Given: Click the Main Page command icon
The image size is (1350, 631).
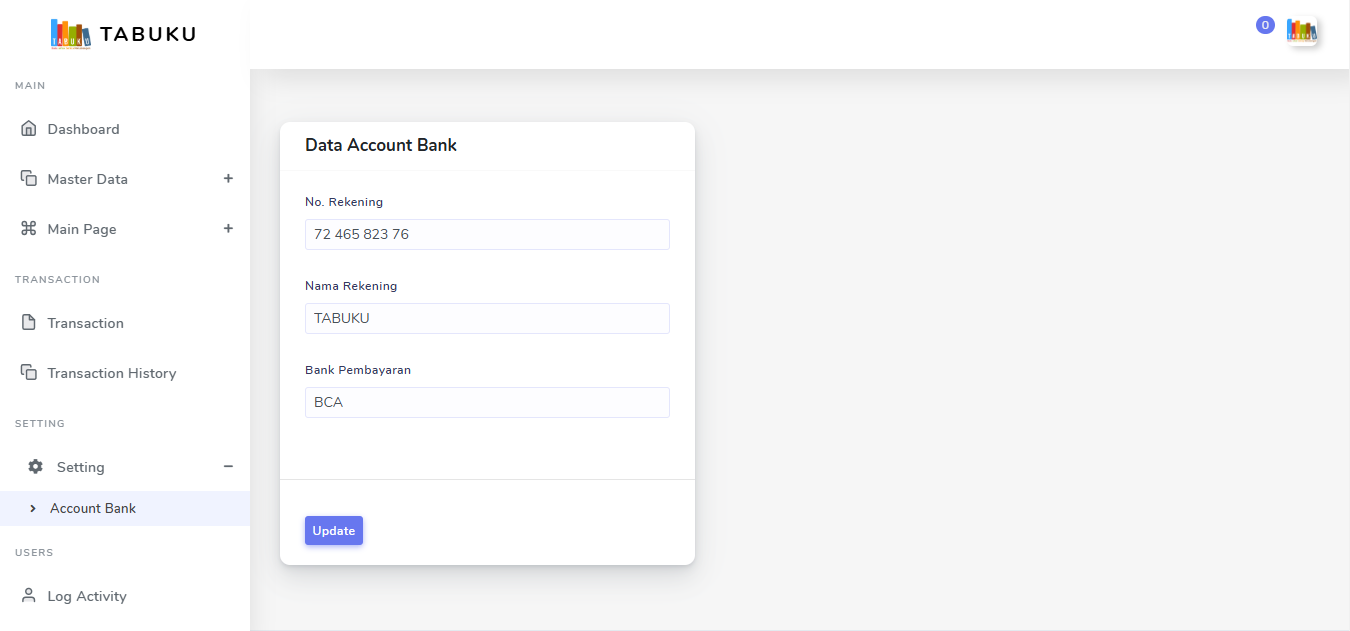Looking at the screenshot, I should 28,229.
